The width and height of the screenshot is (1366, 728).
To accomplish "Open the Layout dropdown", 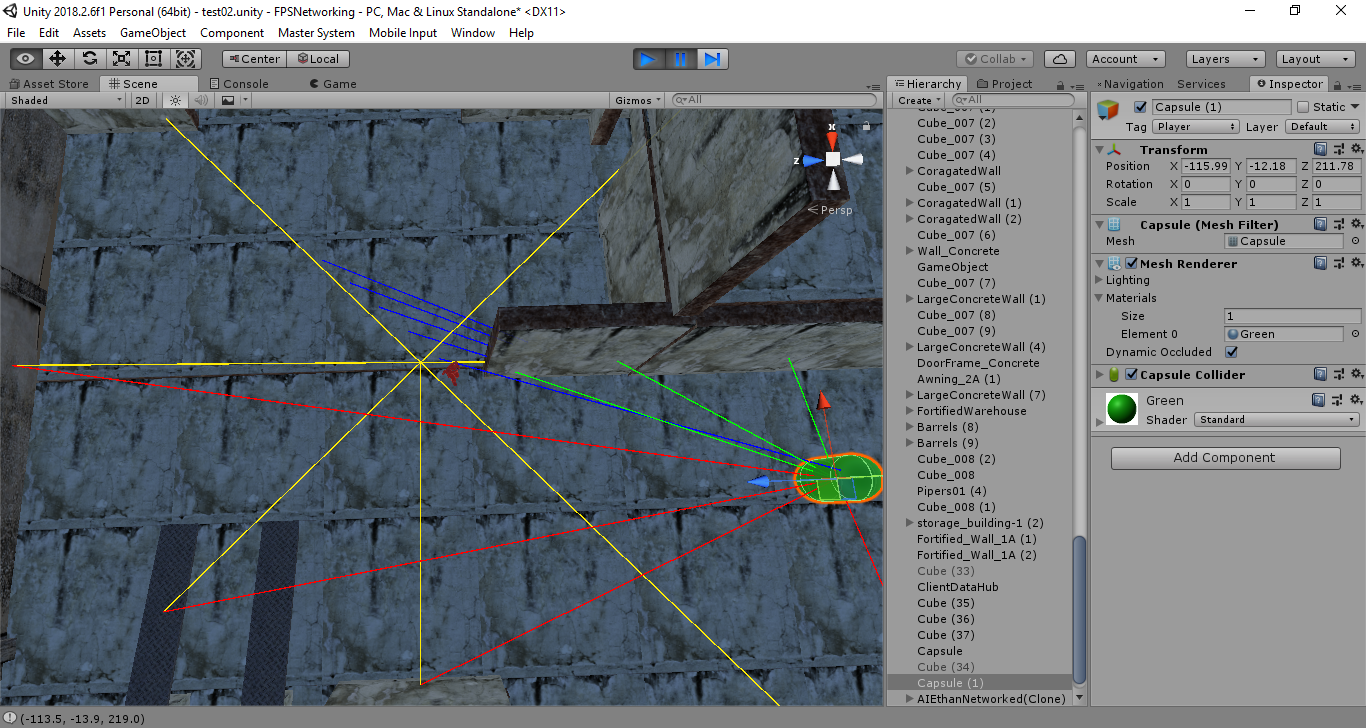I will tap(1315, 59).
